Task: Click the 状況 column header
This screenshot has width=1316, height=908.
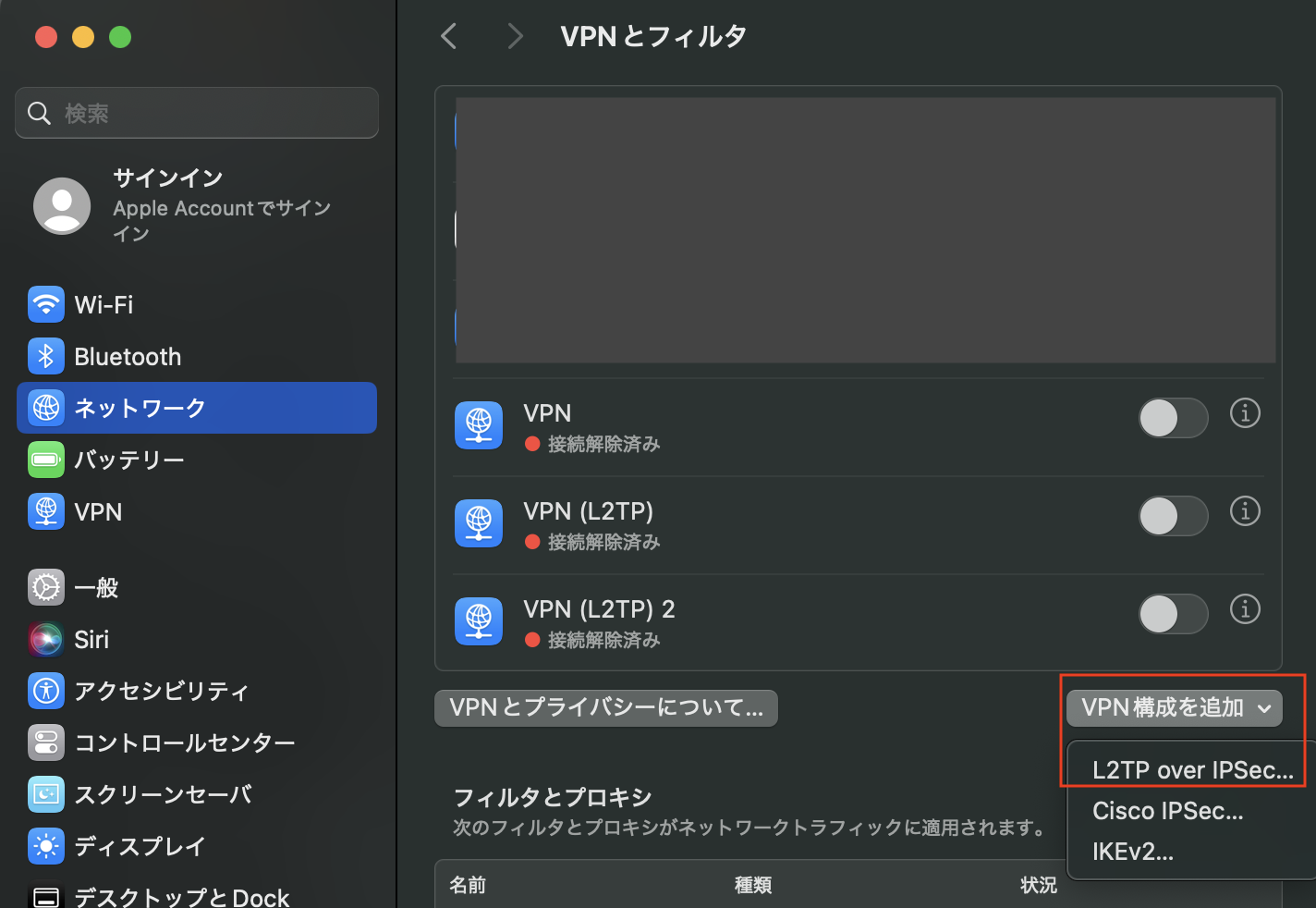Action: 1039,886
